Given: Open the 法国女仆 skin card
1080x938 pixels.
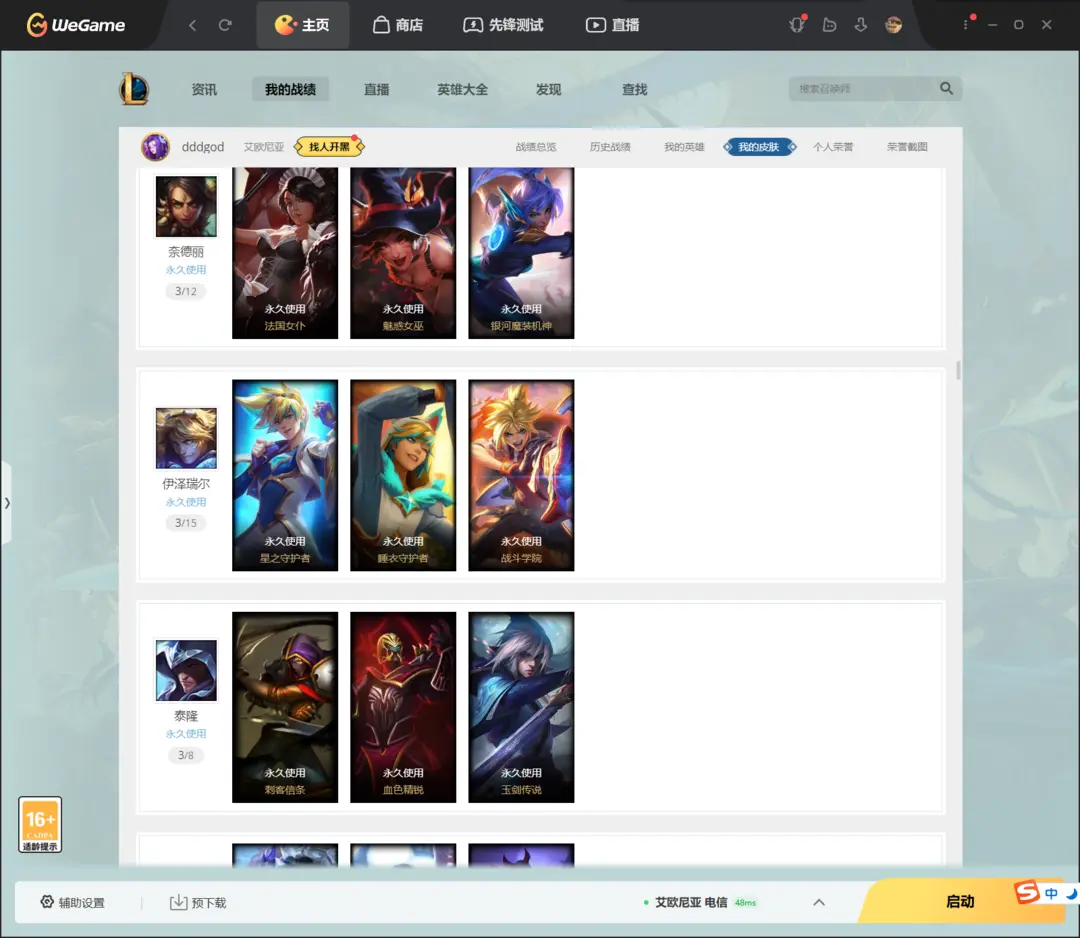Looking at the screenshot, I should pyautogui.click(x=285, y=253).
